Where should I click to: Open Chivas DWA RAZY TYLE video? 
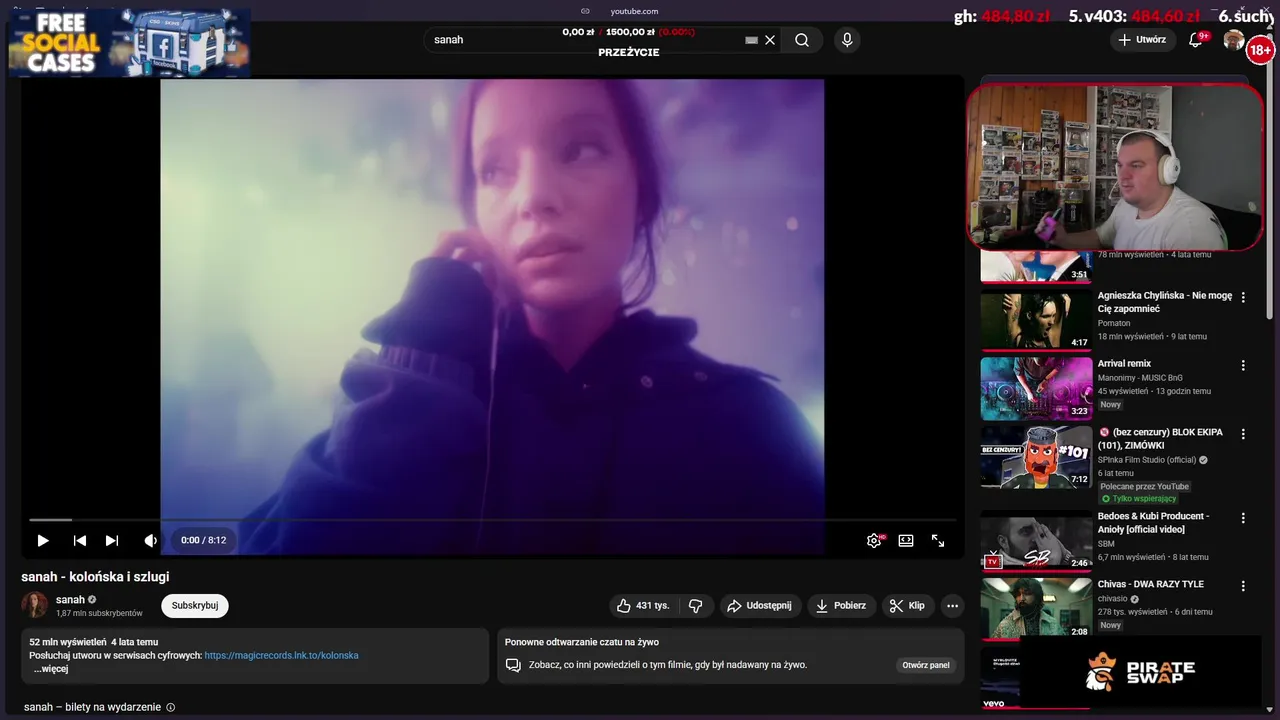pyautogui.click(x=1150, y=584)
